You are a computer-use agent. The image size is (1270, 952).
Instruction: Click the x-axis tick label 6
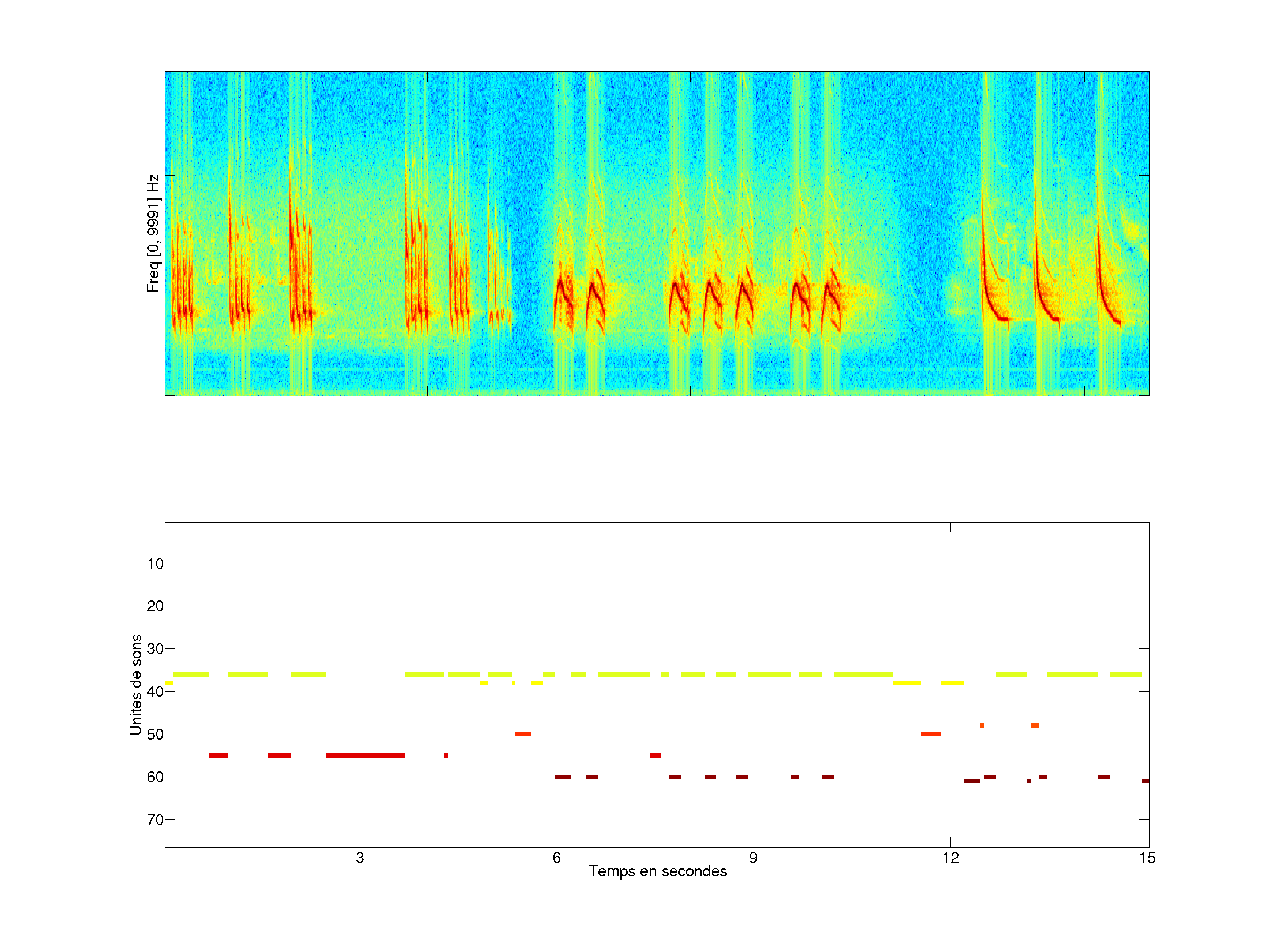[557, 858]
